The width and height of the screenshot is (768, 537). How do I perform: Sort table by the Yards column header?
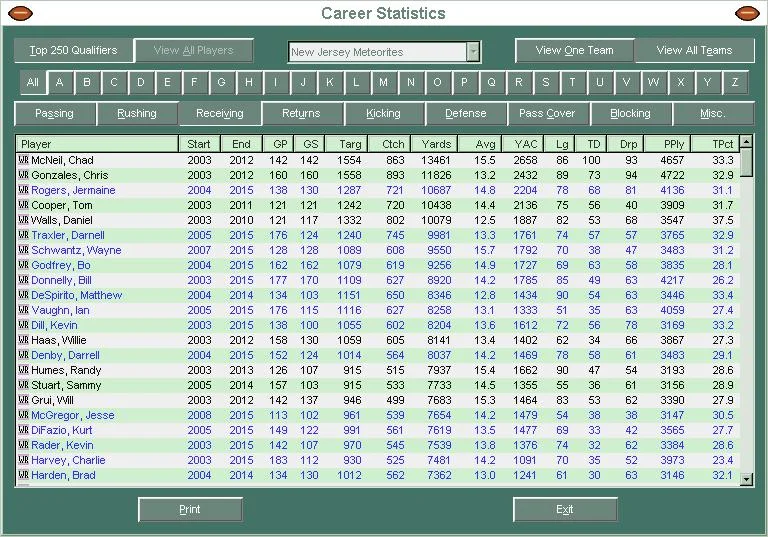click(435, 144)
